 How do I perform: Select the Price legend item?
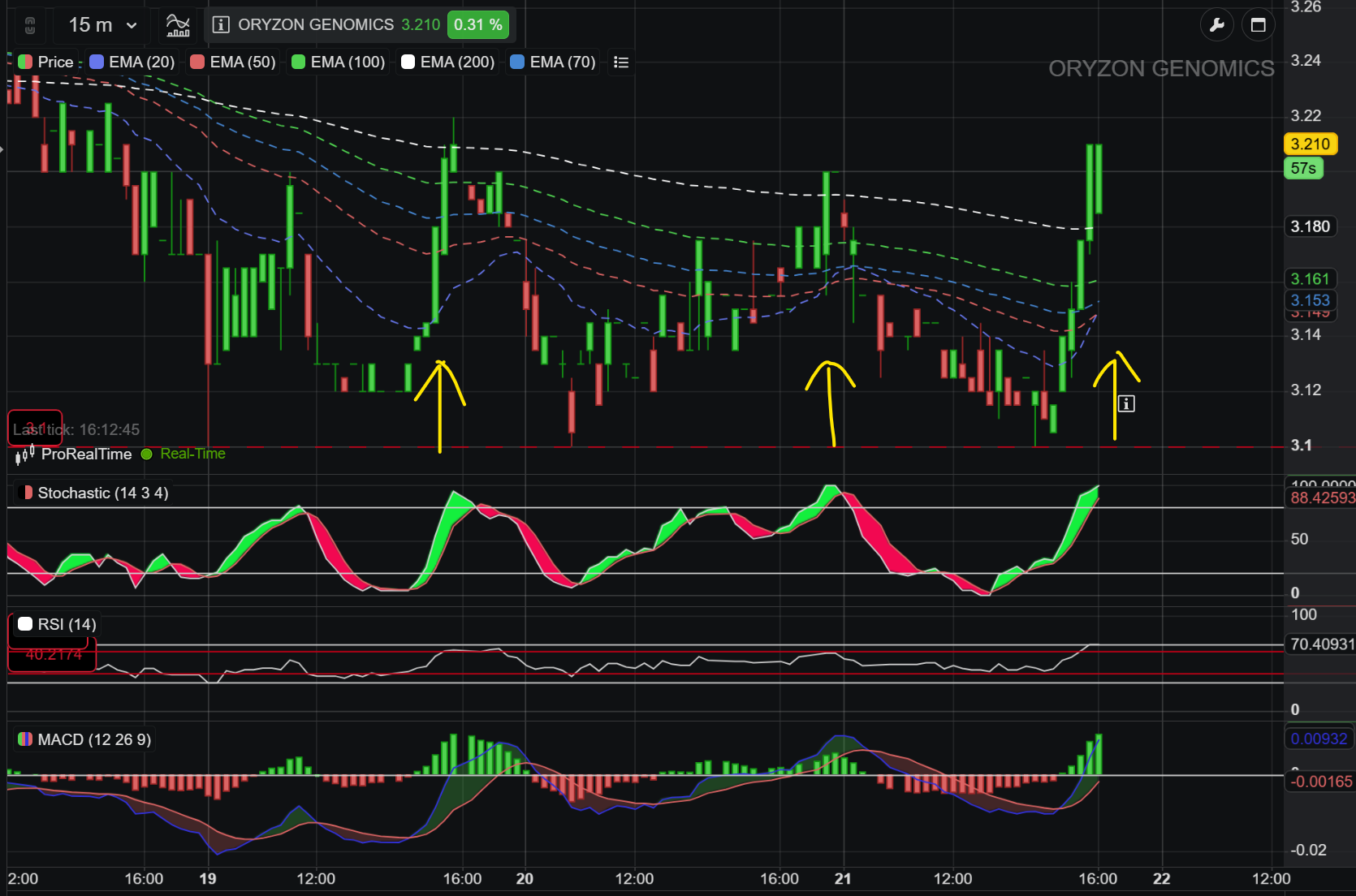click(46, 62)
